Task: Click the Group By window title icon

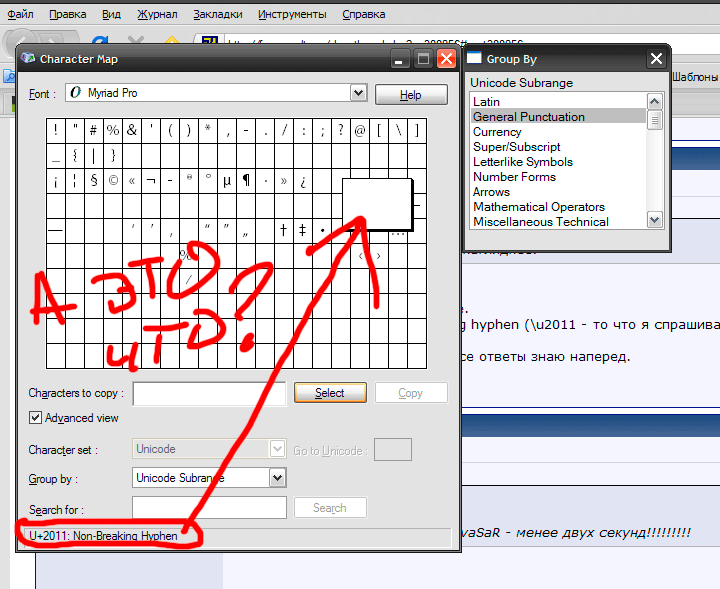Action: [x=474, y=58]
